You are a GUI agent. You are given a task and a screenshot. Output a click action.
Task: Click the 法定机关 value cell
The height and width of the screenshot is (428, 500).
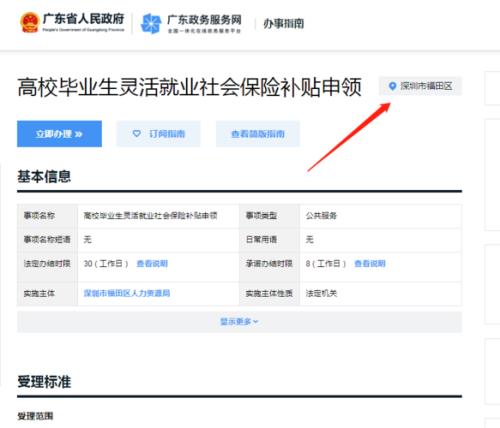point(381,293)
